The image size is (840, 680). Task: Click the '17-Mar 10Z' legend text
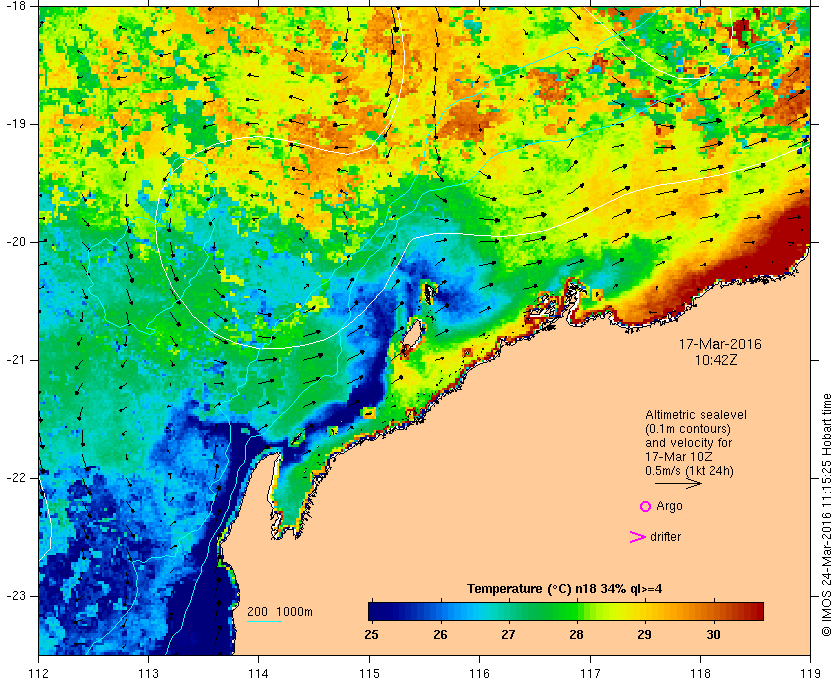pos(680,457)
